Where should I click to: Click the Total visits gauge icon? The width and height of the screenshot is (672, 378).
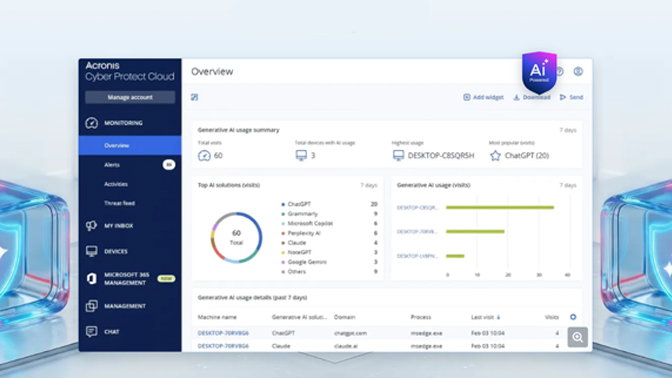click(x=204, y=156)
